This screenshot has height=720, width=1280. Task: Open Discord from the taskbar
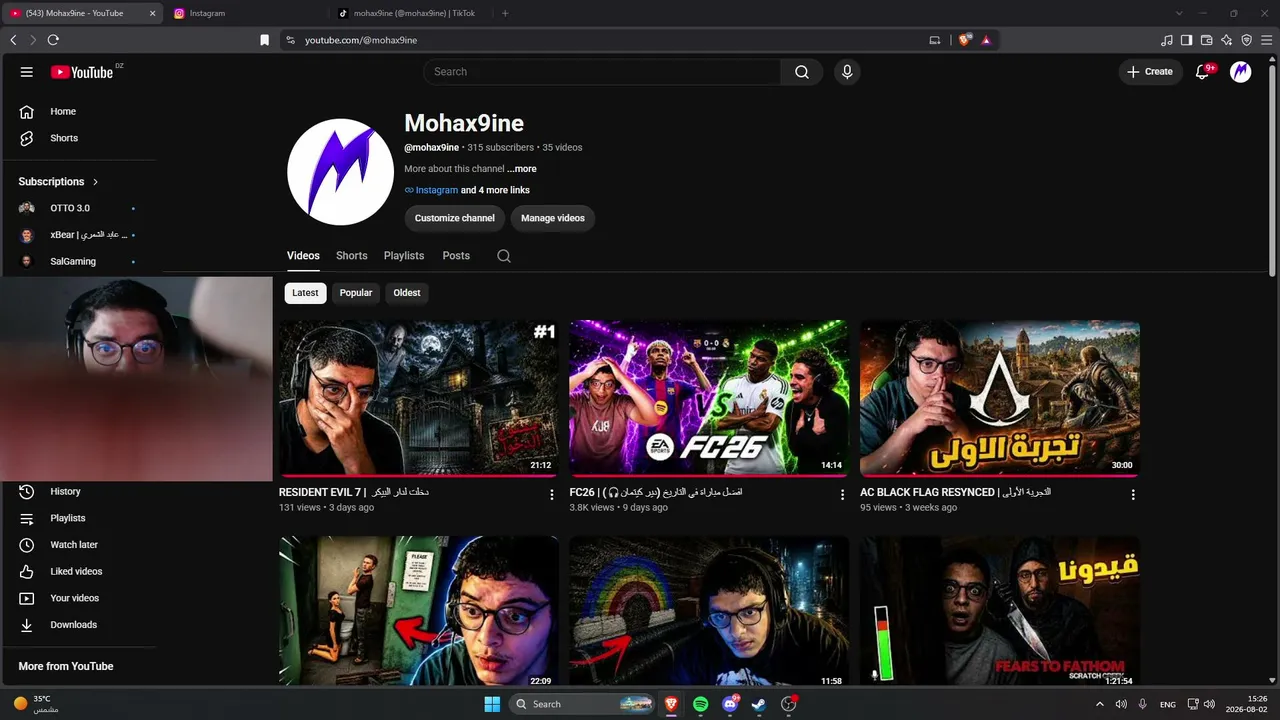pyautogui.click(x=730, y=704)
